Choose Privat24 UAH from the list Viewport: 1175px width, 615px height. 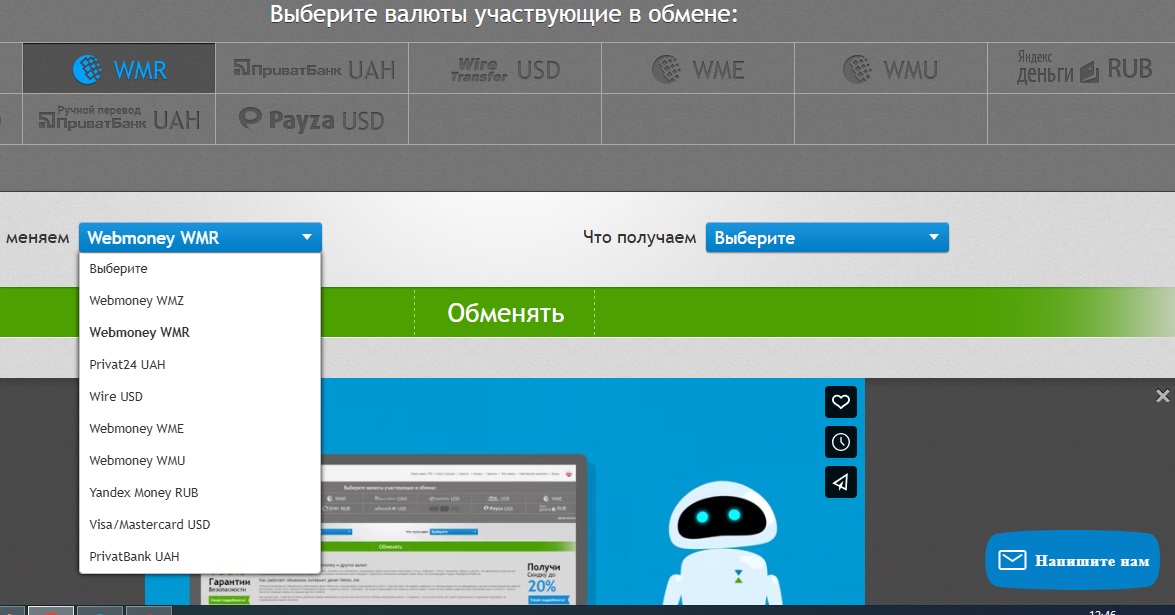click(200, 364)
